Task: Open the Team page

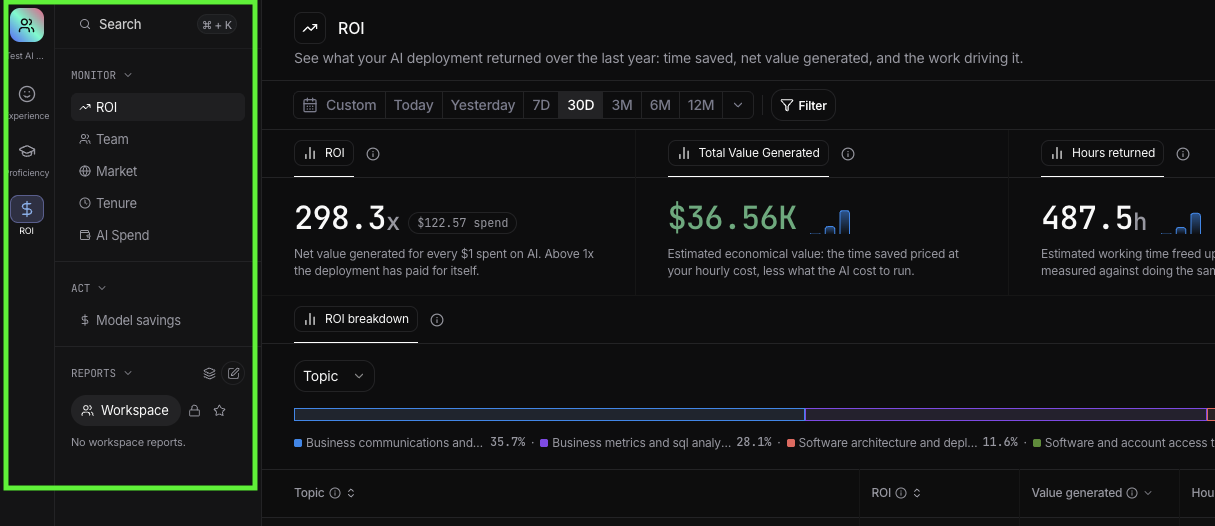Action: (158, 139)
